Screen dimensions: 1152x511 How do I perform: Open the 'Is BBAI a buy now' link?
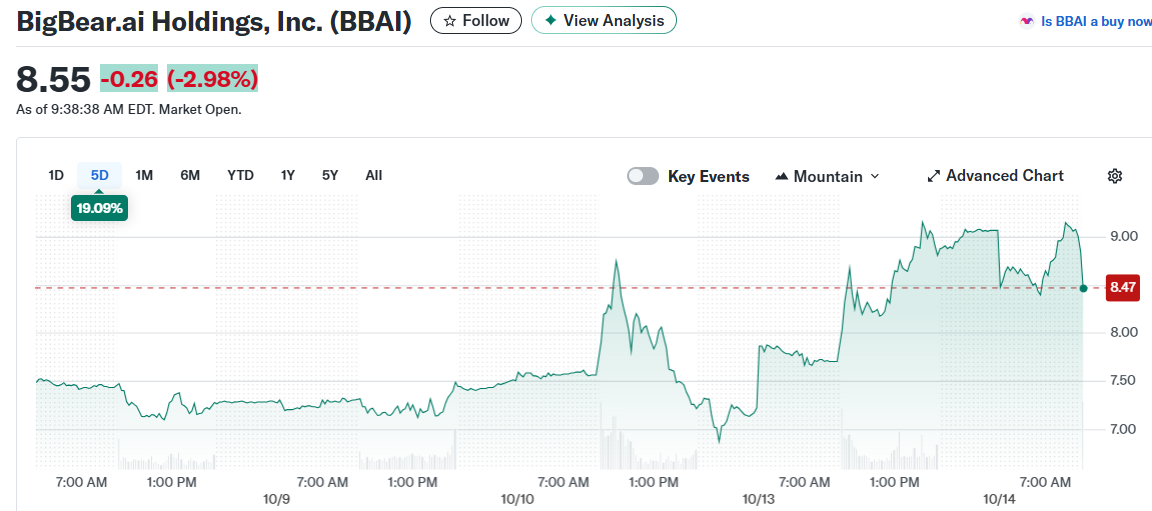[1096, 21]
